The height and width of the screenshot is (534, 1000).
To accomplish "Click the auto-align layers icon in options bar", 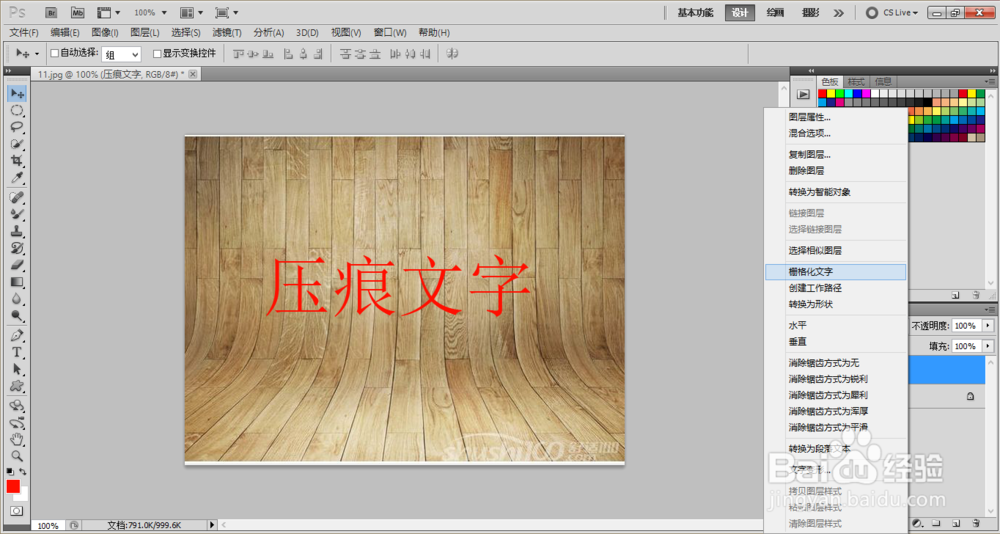I will pyautogui.click(x=452, y=54).
